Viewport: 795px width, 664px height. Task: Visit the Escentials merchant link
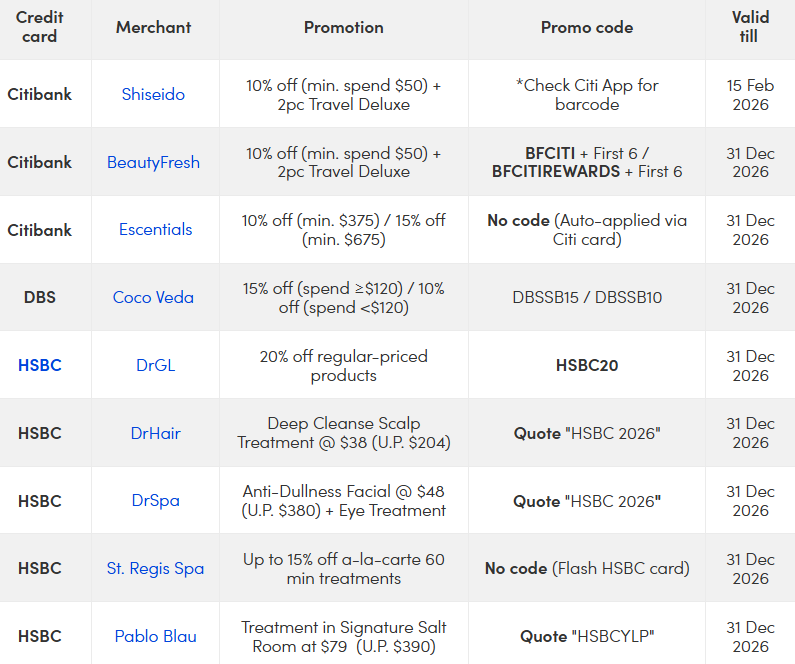click(x=155, y=230)
